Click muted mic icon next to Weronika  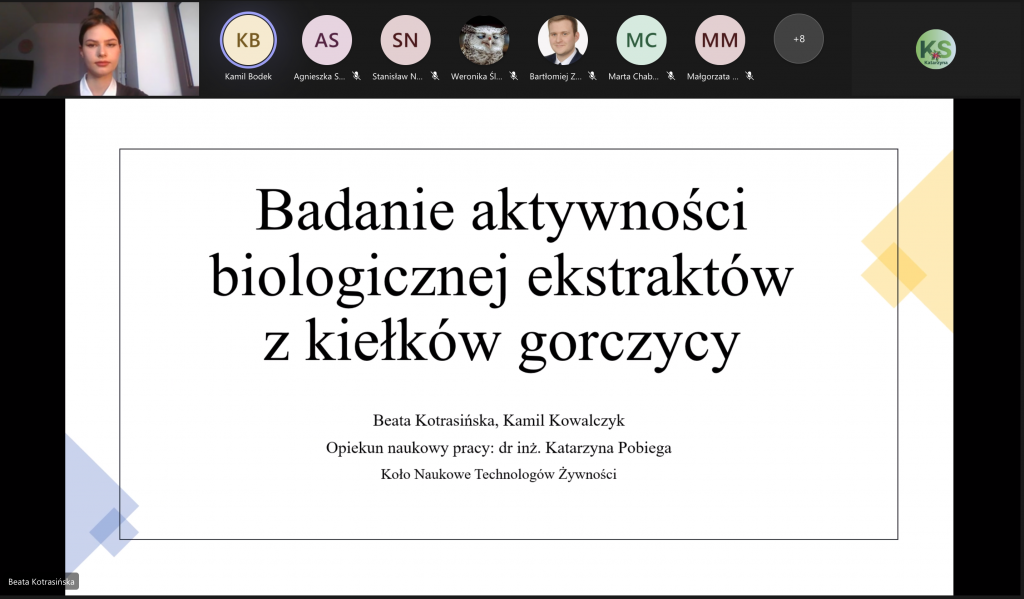click(x=513, y=76)
